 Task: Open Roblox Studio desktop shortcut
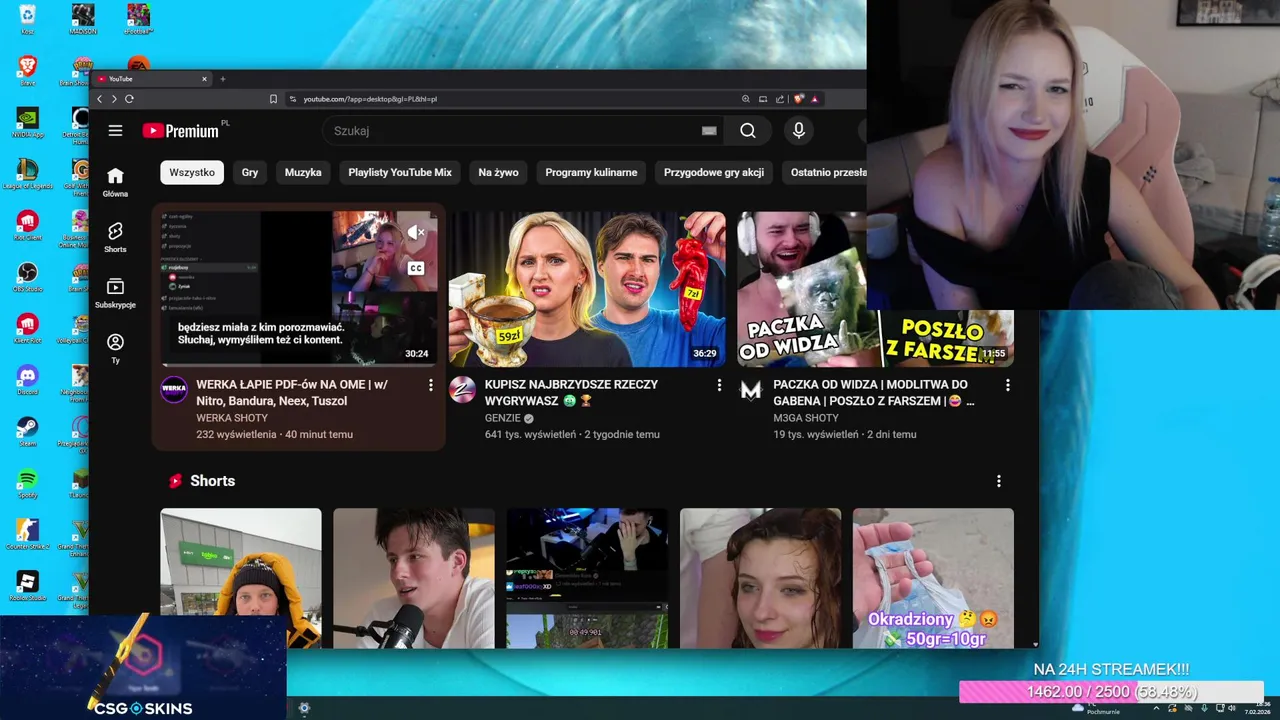click(x=27, y=586)
